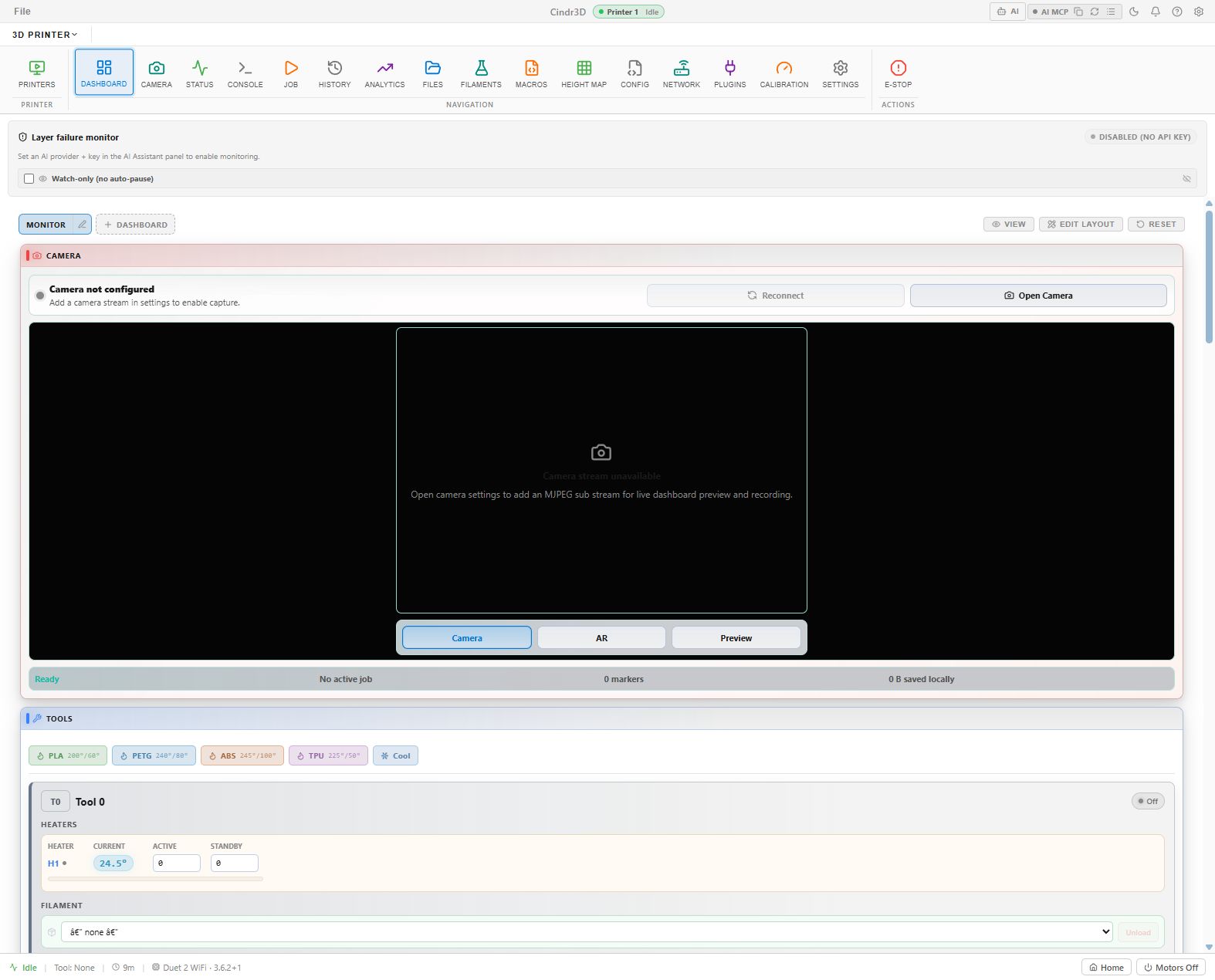Click the "Duet 2 WiFi · 3.6.2+1" status text

[202, 968]
